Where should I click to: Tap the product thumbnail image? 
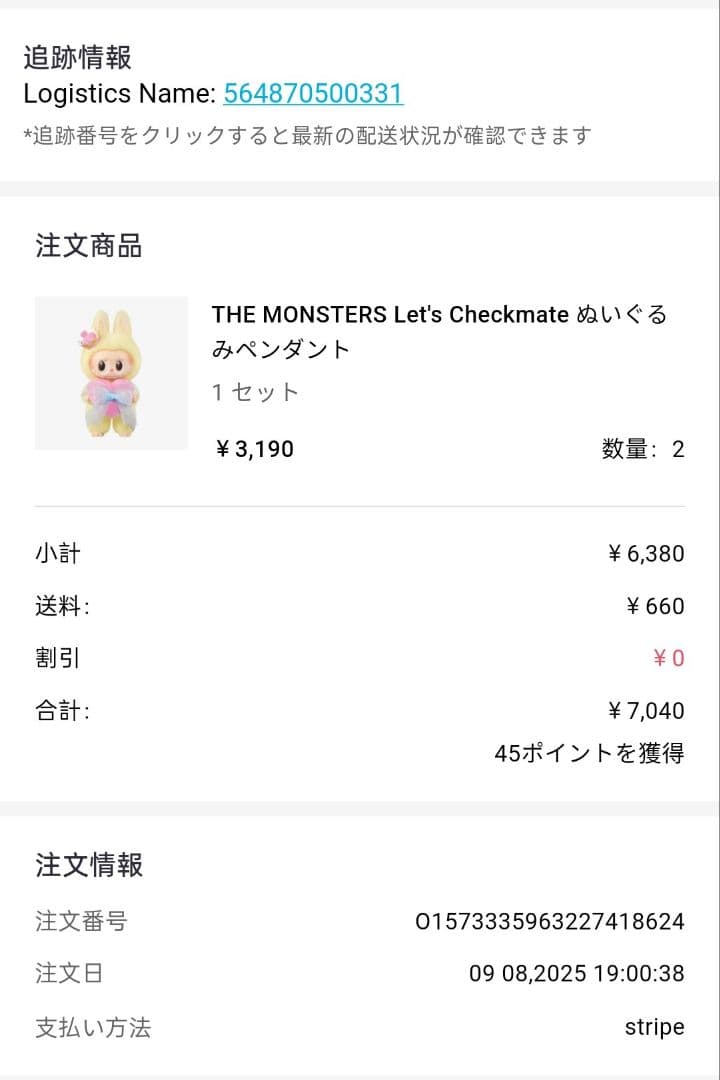(111, 373)
